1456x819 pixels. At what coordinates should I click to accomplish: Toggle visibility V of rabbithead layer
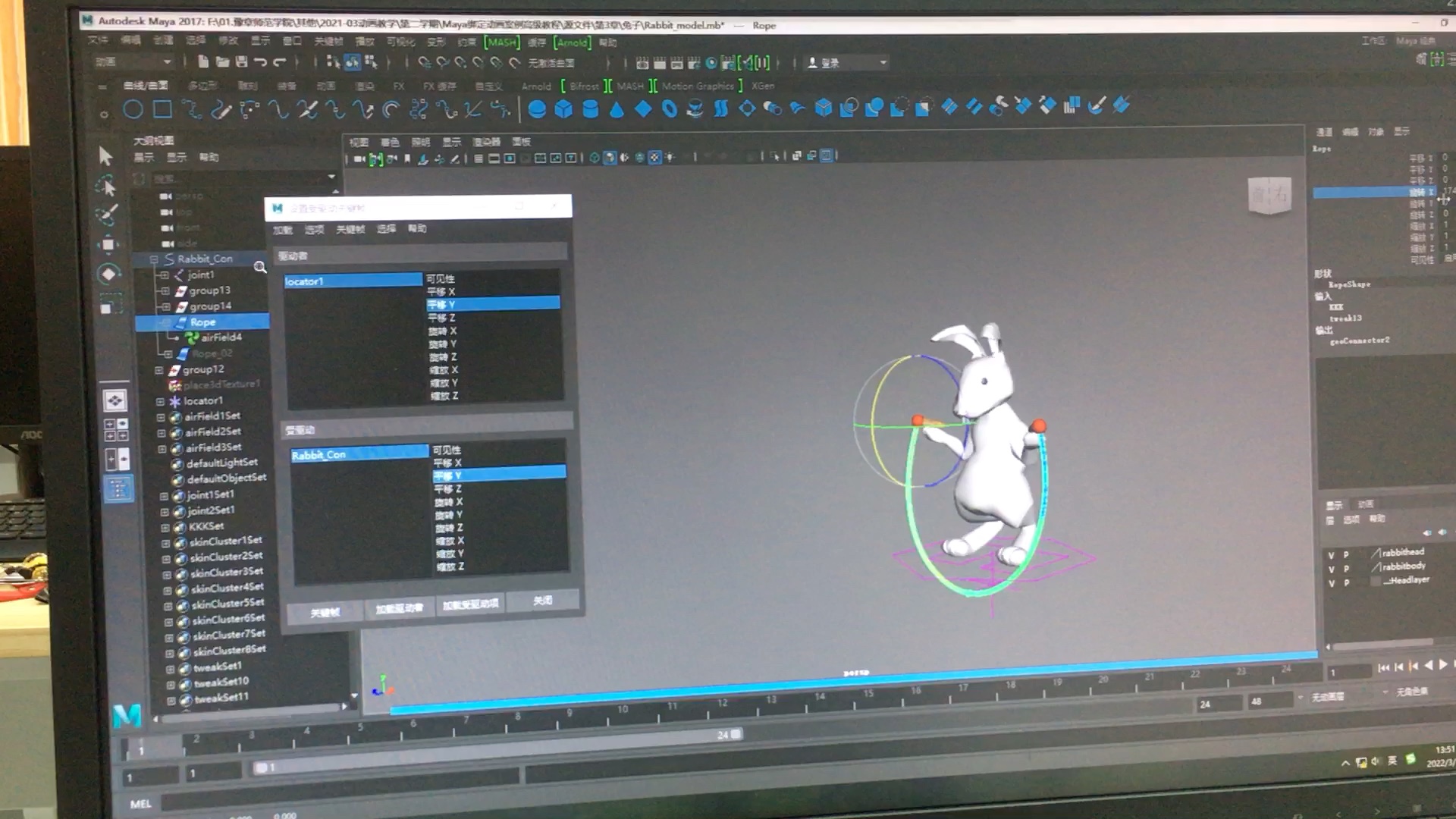[1331, 555]
